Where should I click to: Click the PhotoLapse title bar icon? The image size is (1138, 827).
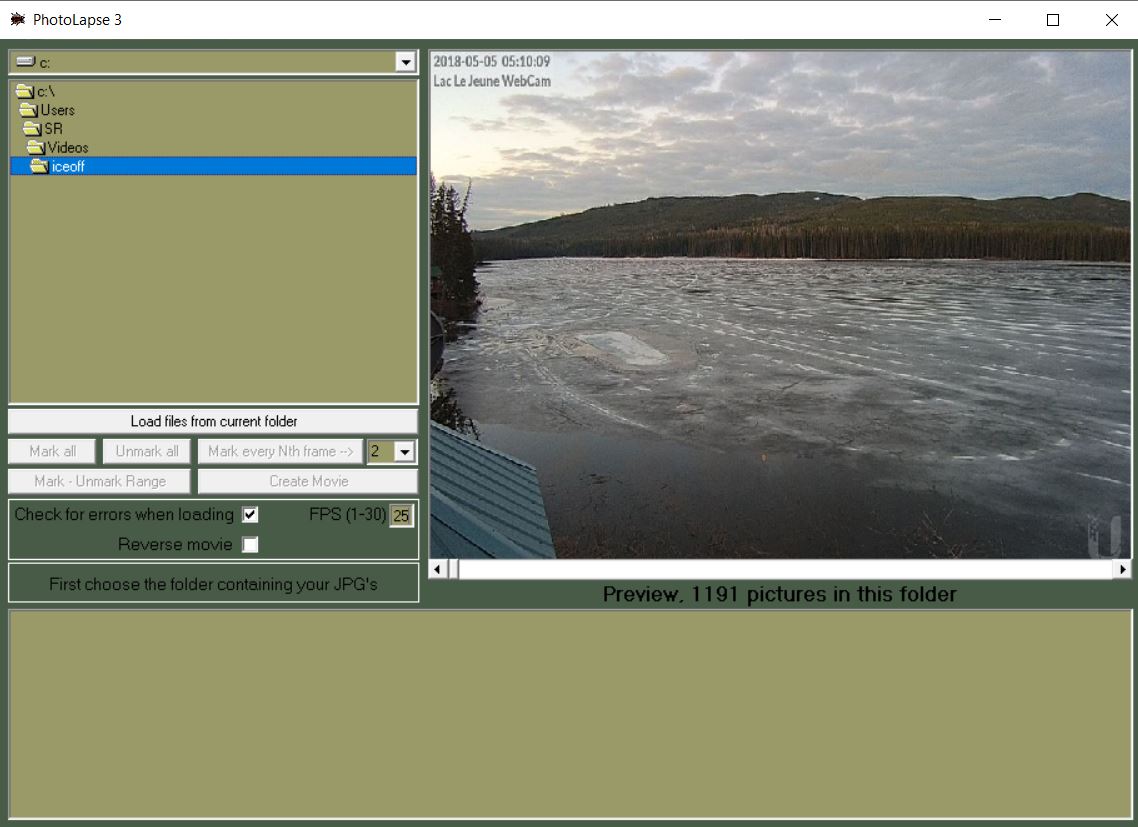click(x=18, y=19)
